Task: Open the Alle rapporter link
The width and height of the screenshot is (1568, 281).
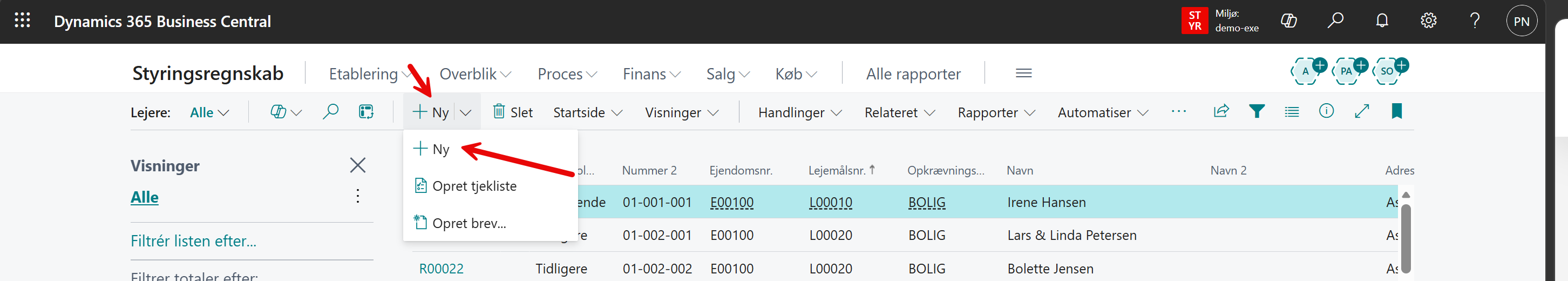Action: 913,75
